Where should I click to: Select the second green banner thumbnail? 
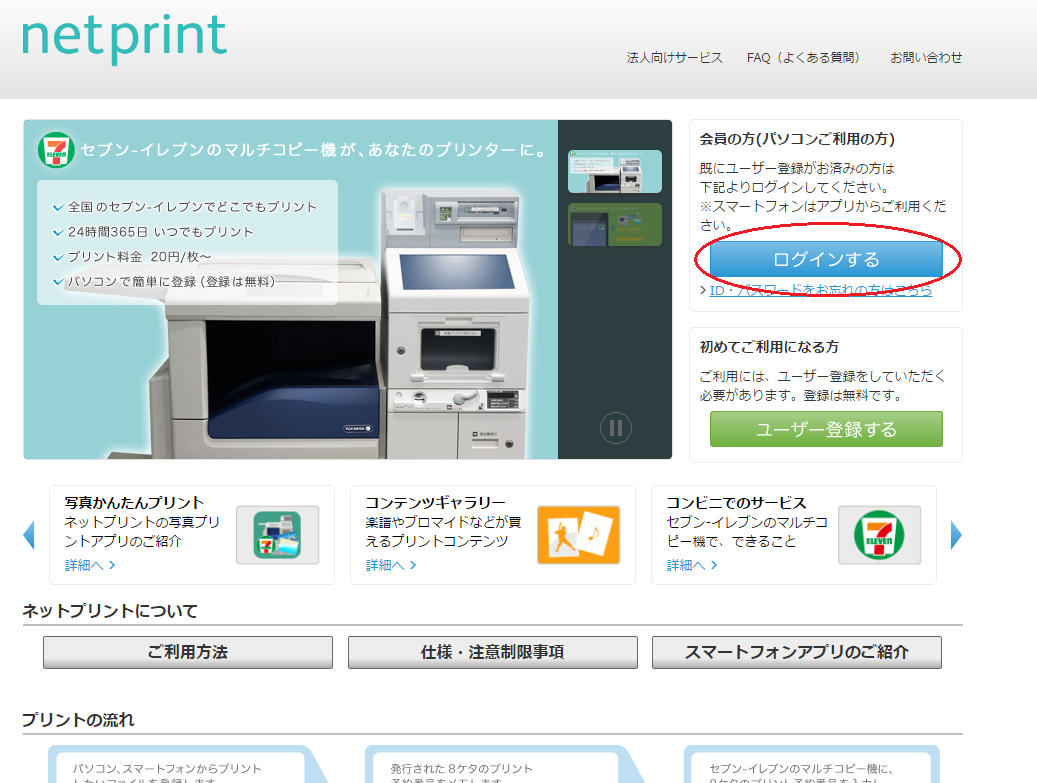tap(614, 224)
